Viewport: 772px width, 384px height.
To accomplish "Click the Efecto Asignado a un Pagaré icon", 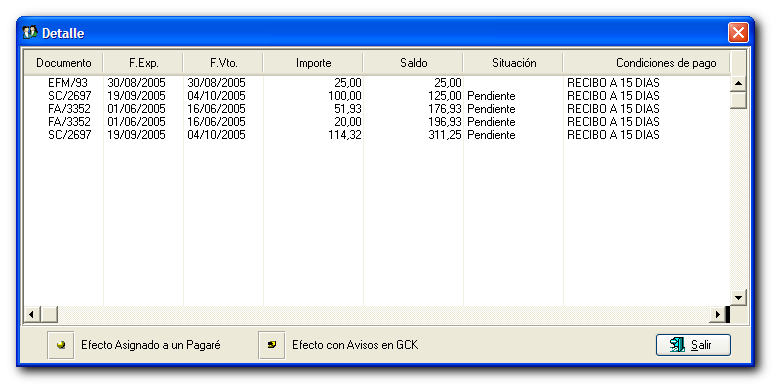I will pyautogui.click(x=61, y=345).
